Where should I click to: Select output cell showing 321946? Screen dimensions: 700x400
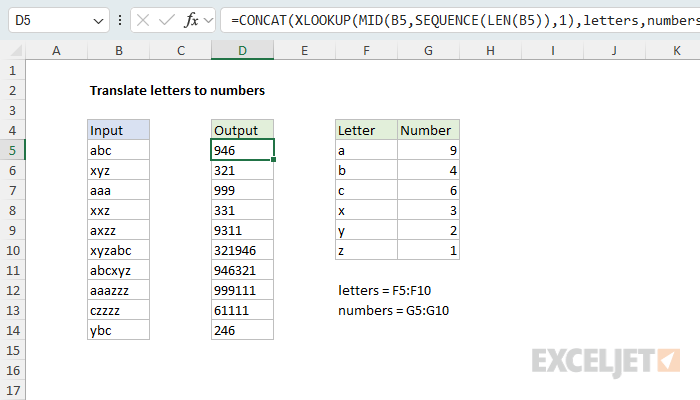(x=242, y=250)
